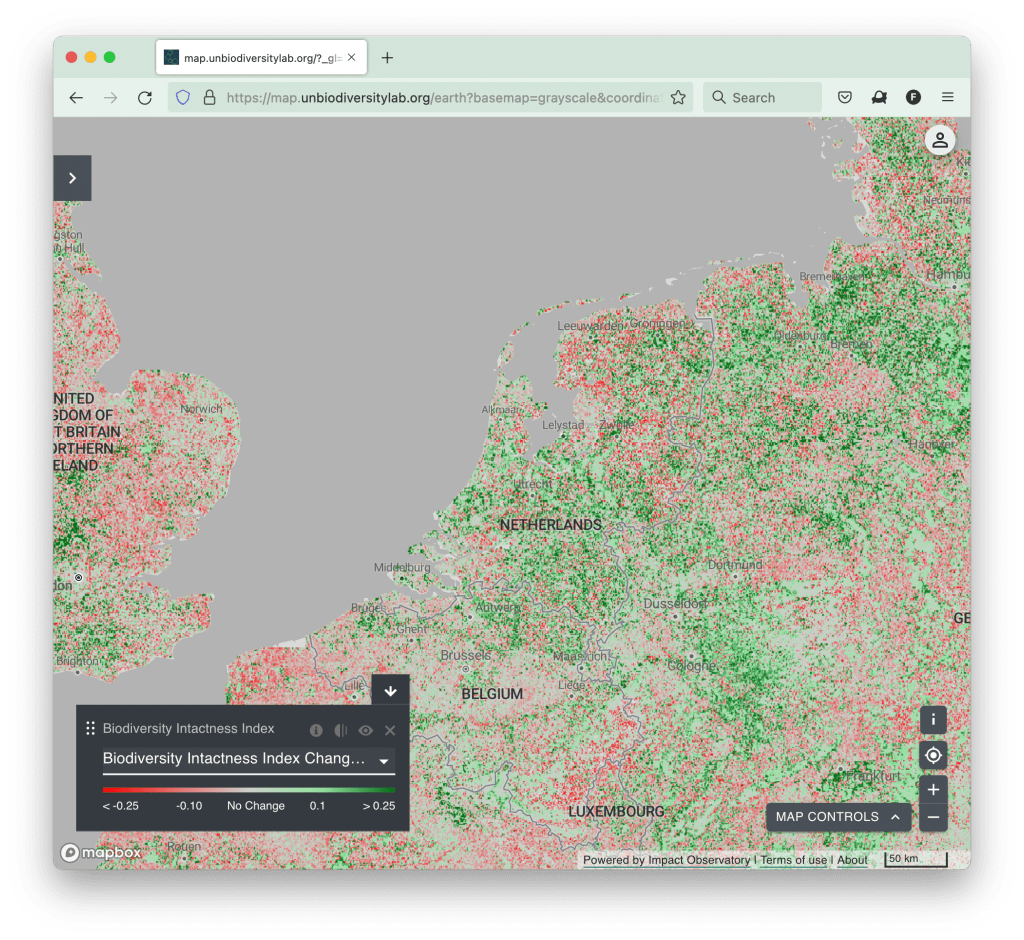Collapse the legend with the down arrow

[x=390, y=691]
